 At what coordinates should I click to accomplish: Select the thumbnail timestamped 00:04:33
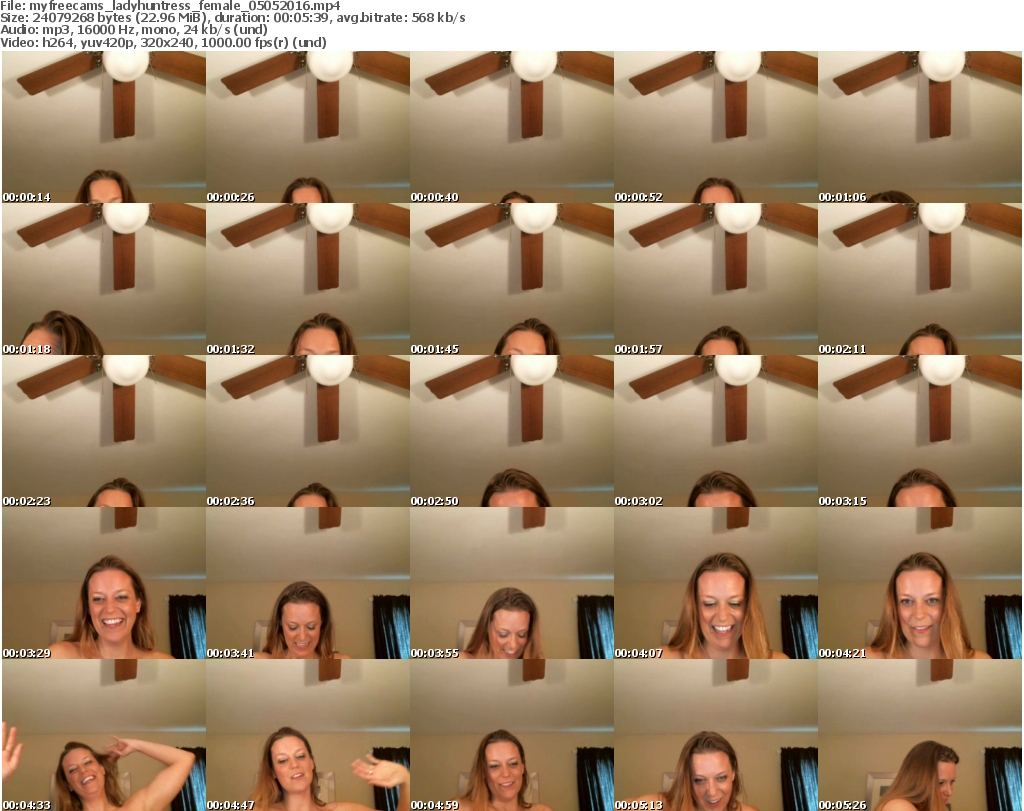[104, 735]
